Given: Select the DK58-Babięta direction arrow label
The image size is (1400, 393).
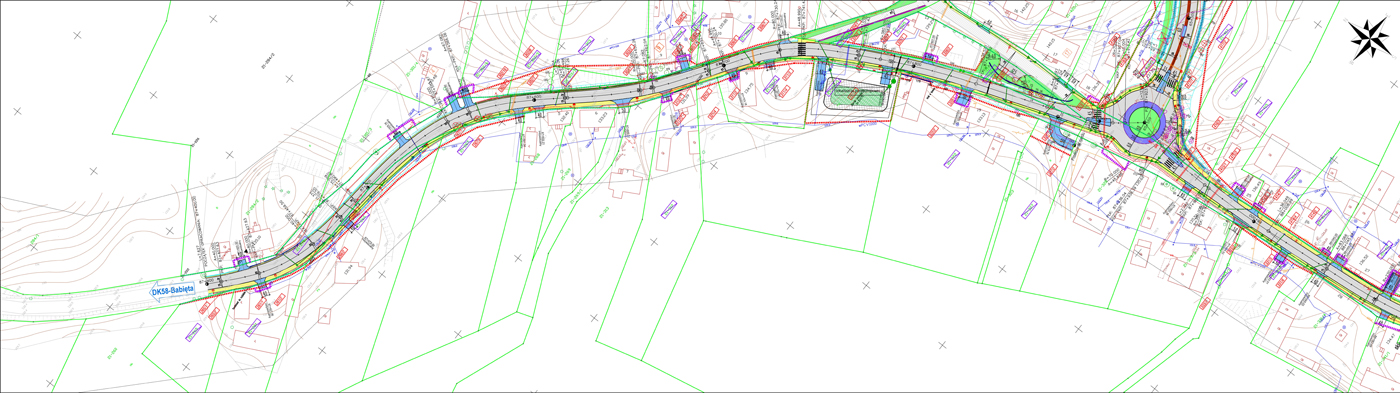Looking at the screenshot, I should [173, 291].
